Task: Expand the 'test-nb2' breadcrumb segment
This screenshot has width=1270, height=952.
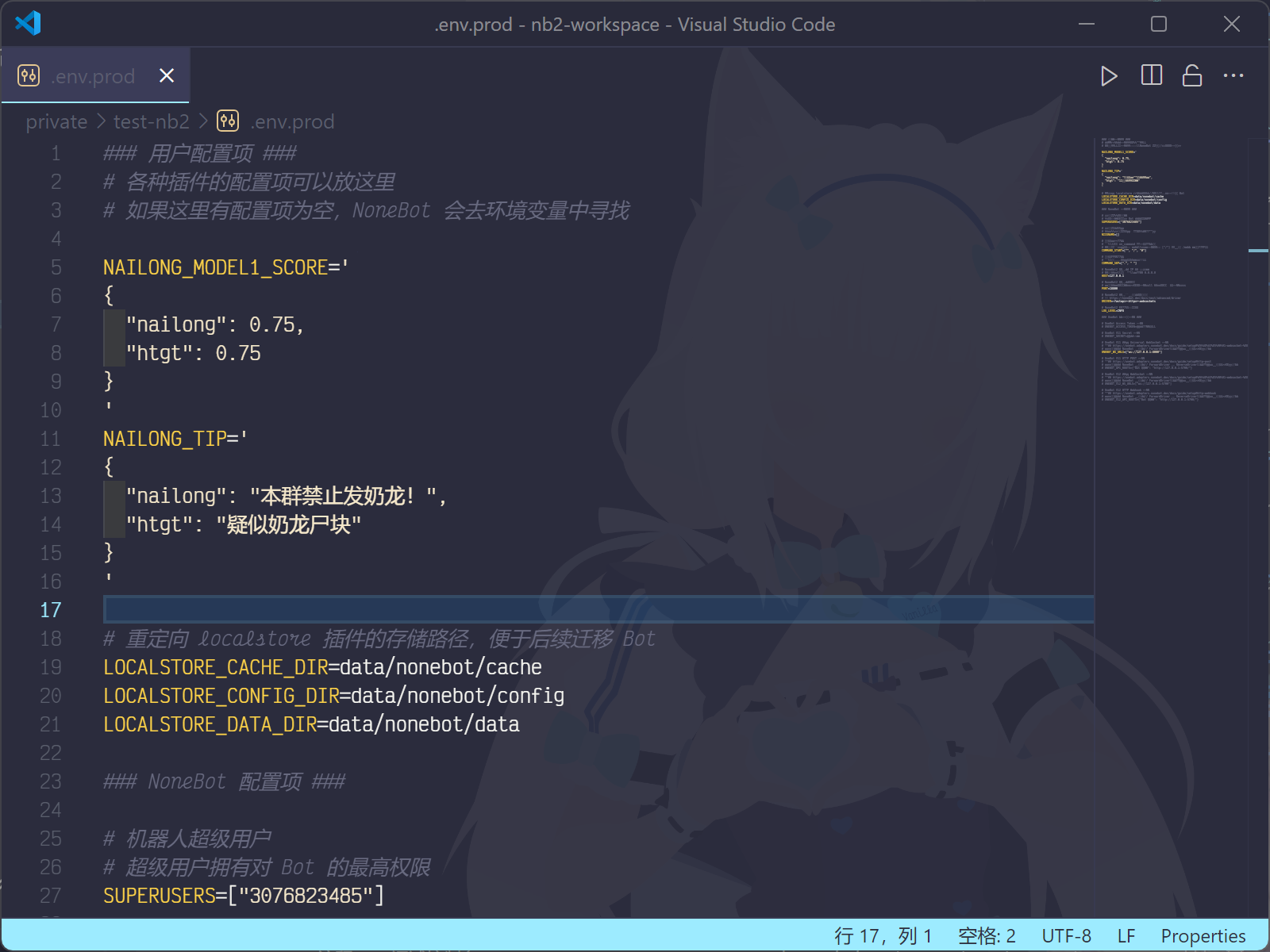Action: coord(151,121)
